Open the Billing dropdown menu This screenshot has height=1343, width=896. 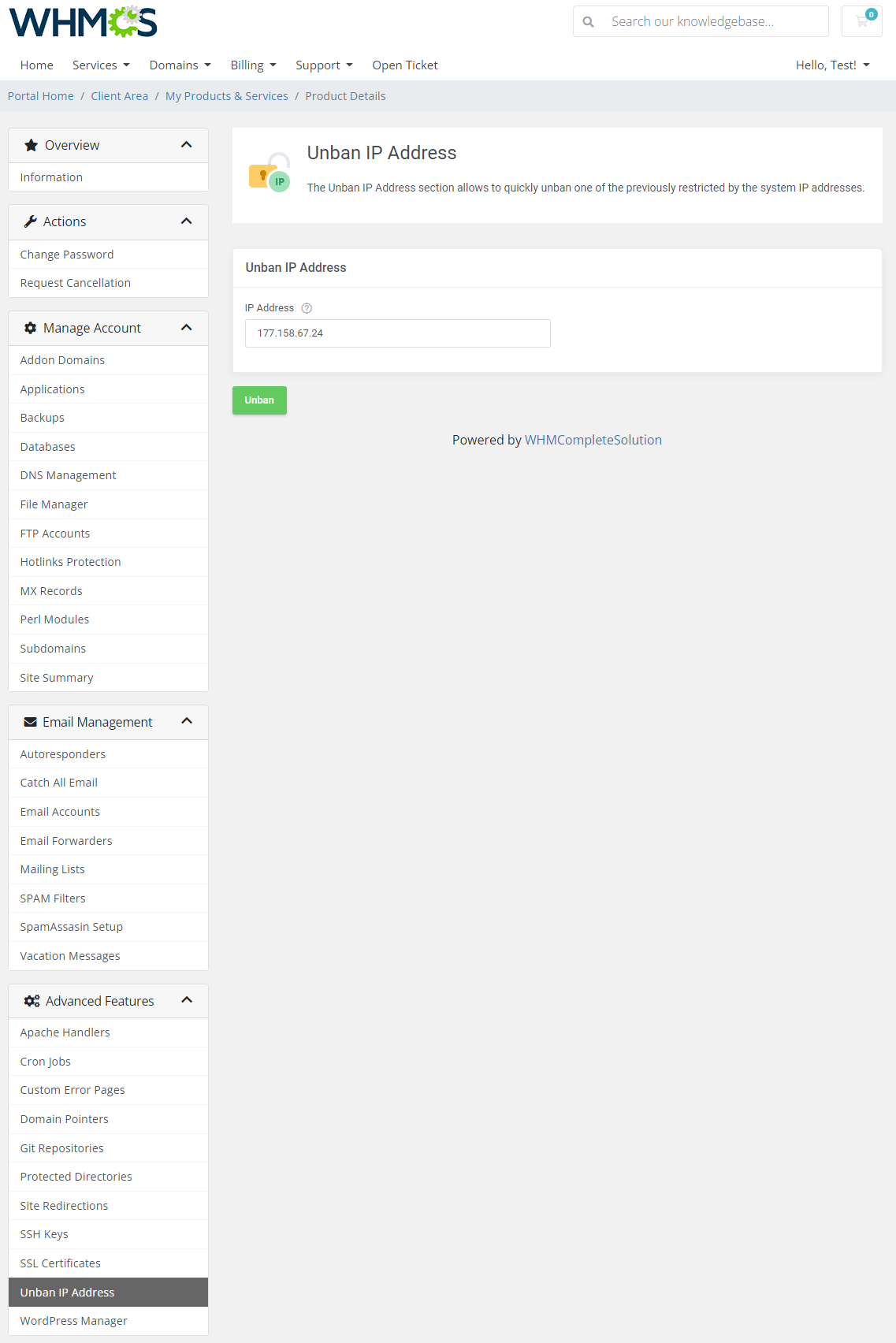point(253,65)
